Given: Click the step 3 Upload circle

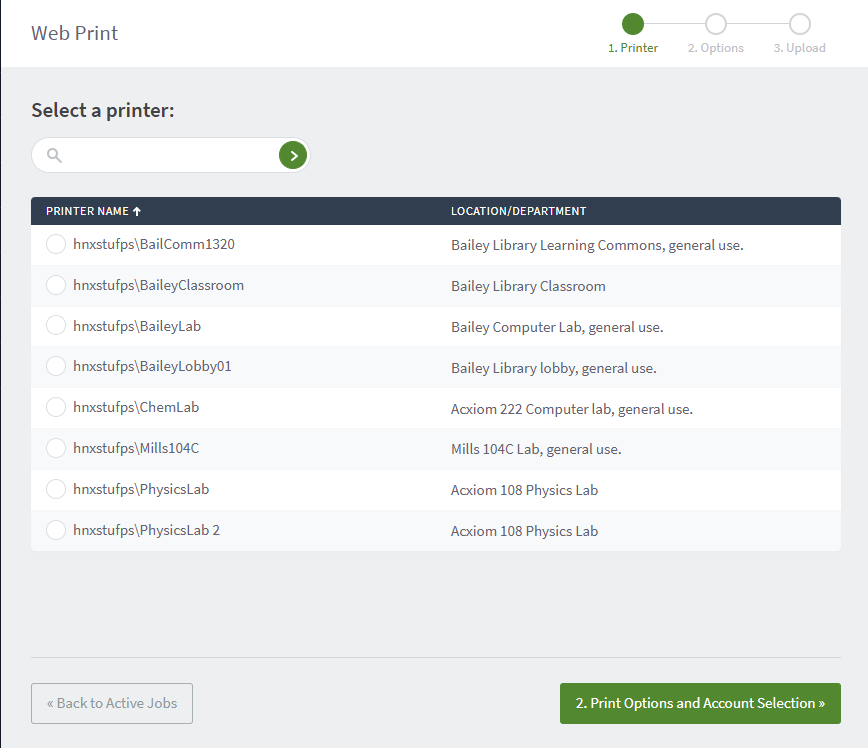Looking at the screenshot, I should pos(799,24).
